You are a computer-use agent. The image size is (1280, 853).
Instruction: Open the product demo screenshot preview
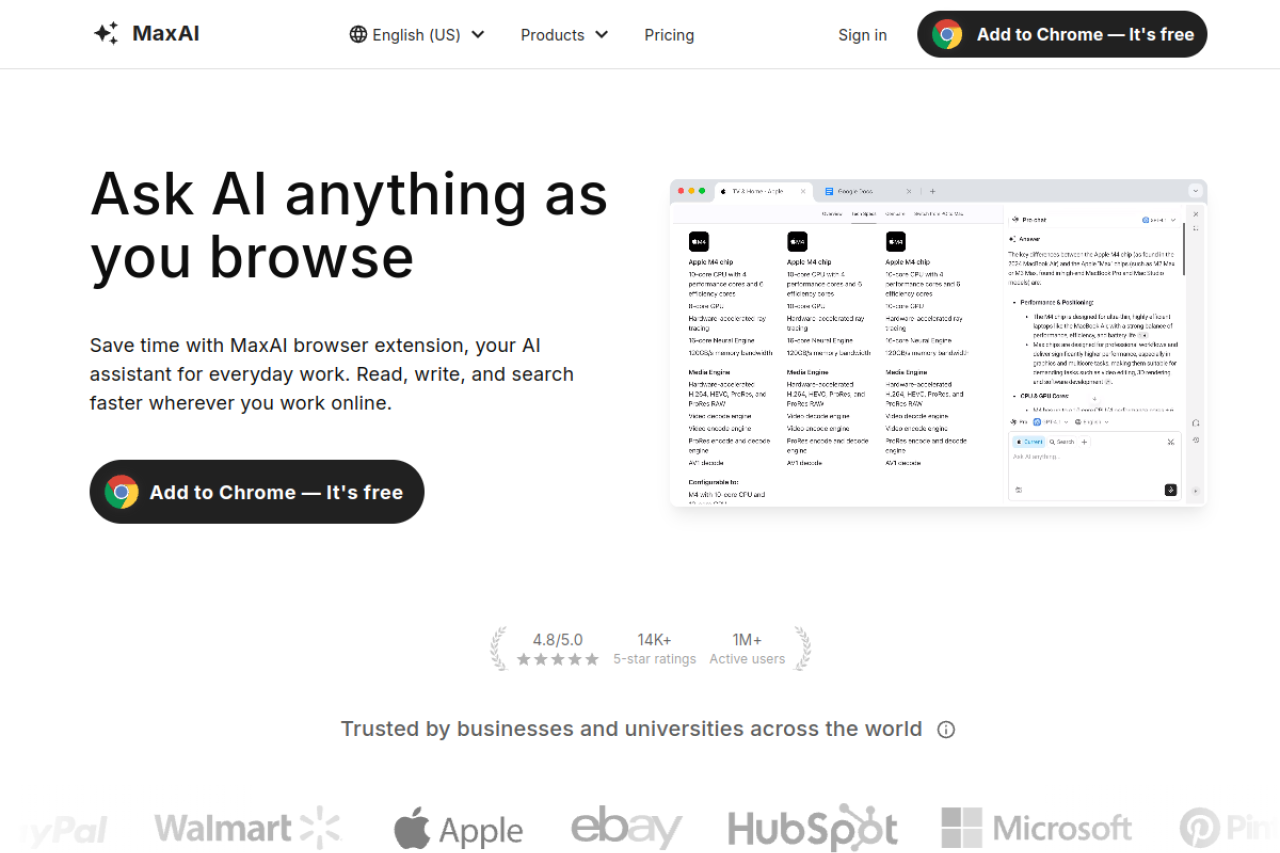coord(938,343)
